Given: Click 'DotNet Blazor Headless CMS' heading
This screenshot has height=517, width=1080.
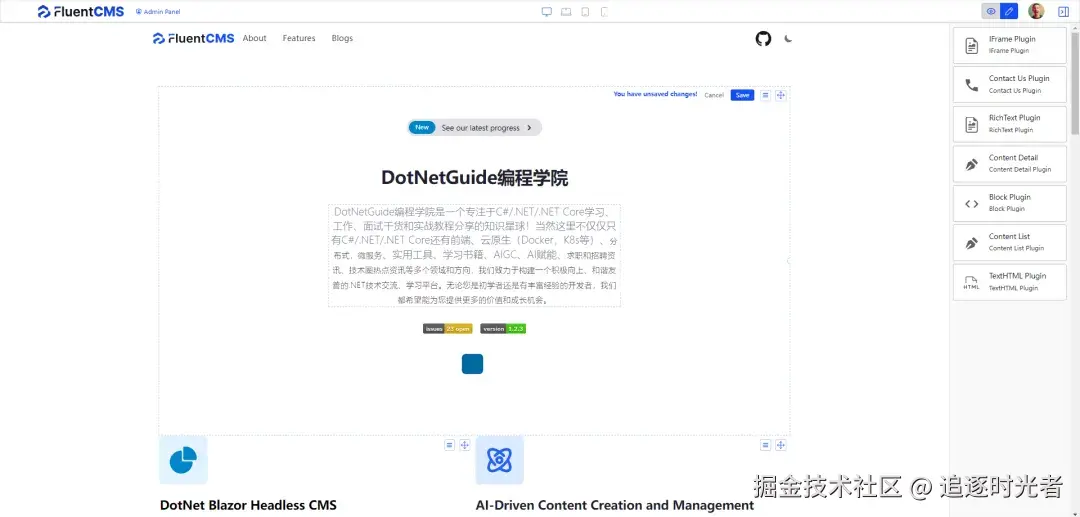Looking at the screenshot, I should (248, 505).
